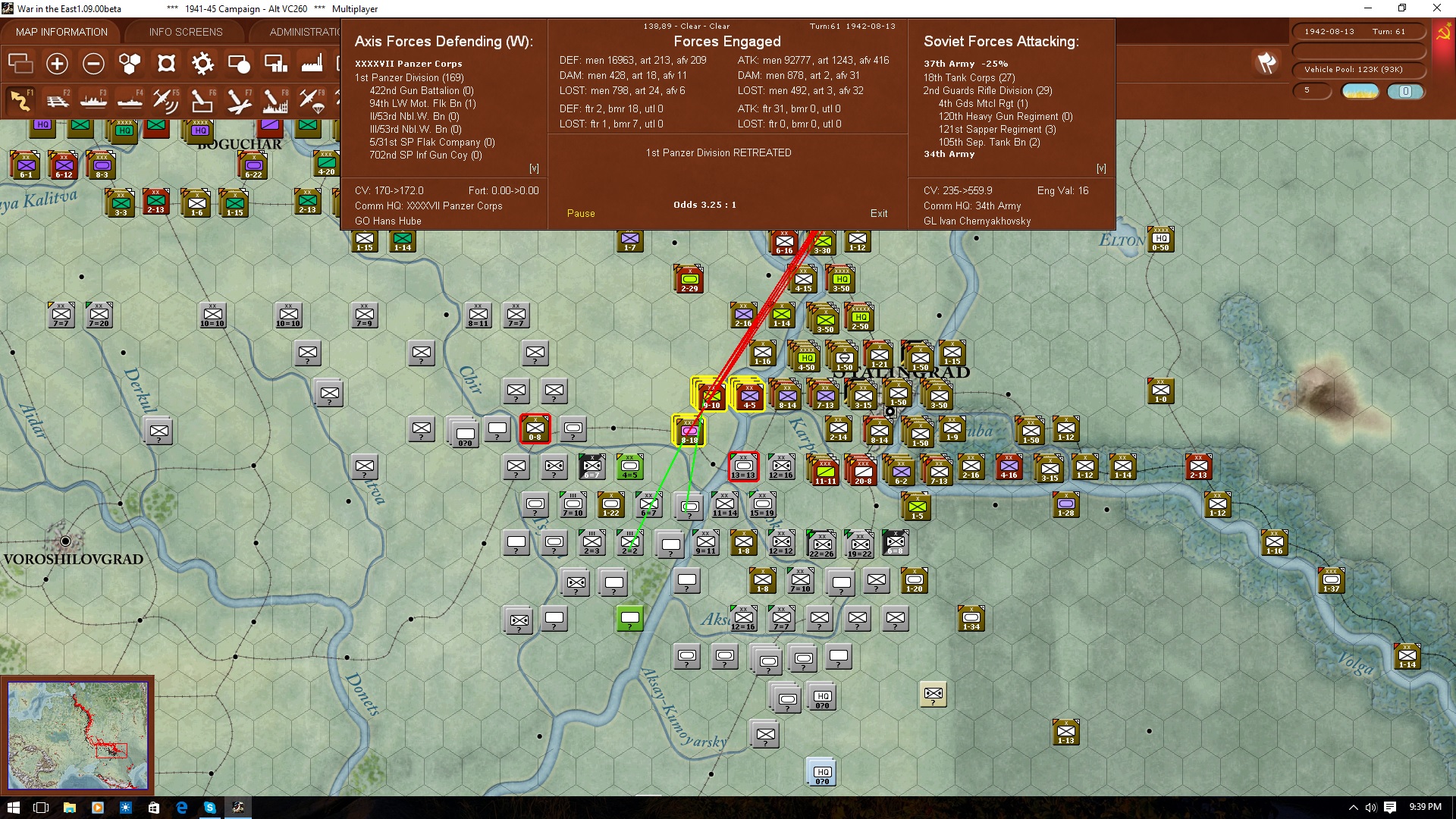Click 2nd Guards Rifle Division (29) entry
This screenshot has height=819, width=1456.
tap(987, 90)
